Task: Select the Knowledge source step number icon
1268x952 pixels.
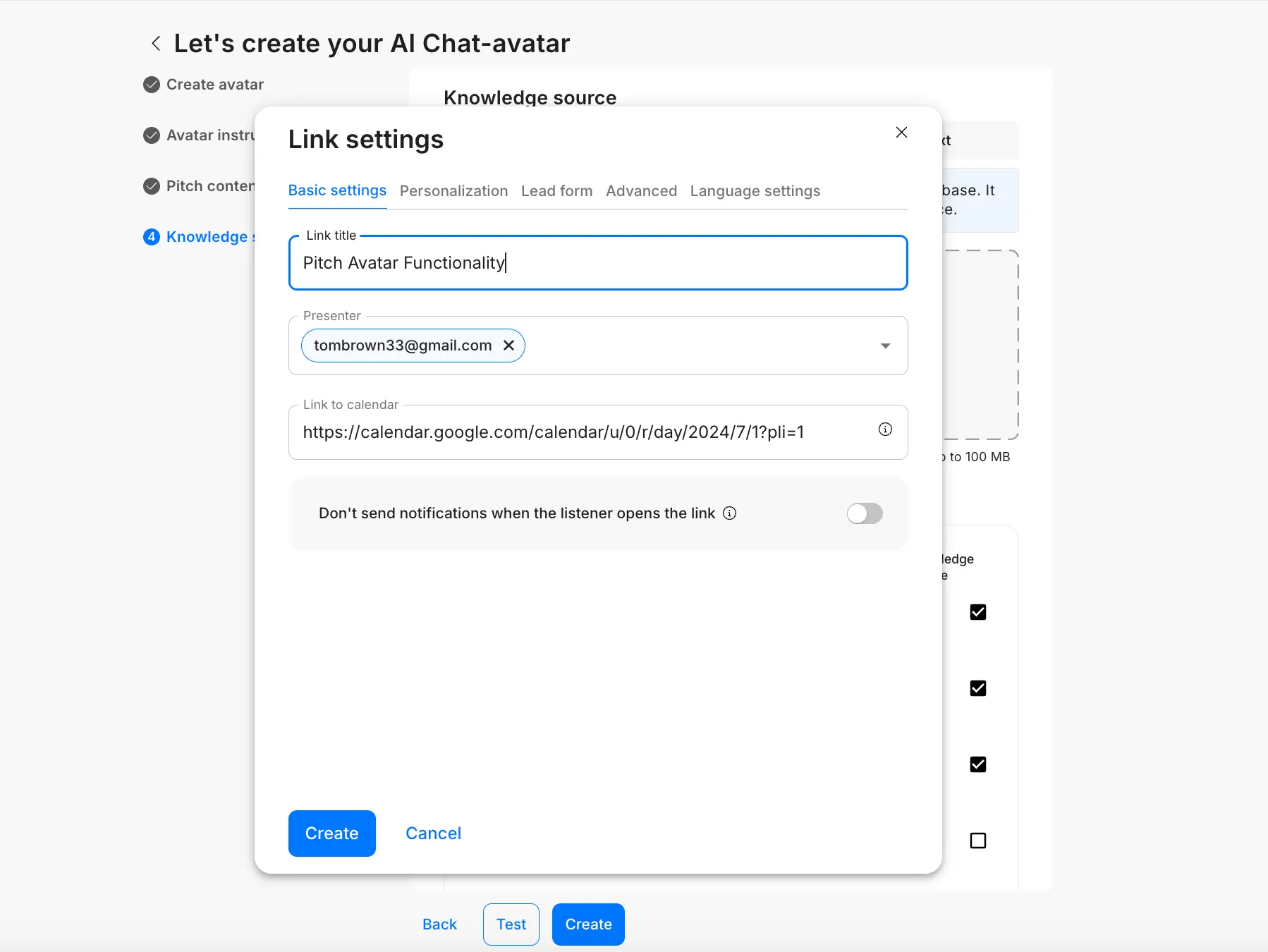Action: coord(151,237)
